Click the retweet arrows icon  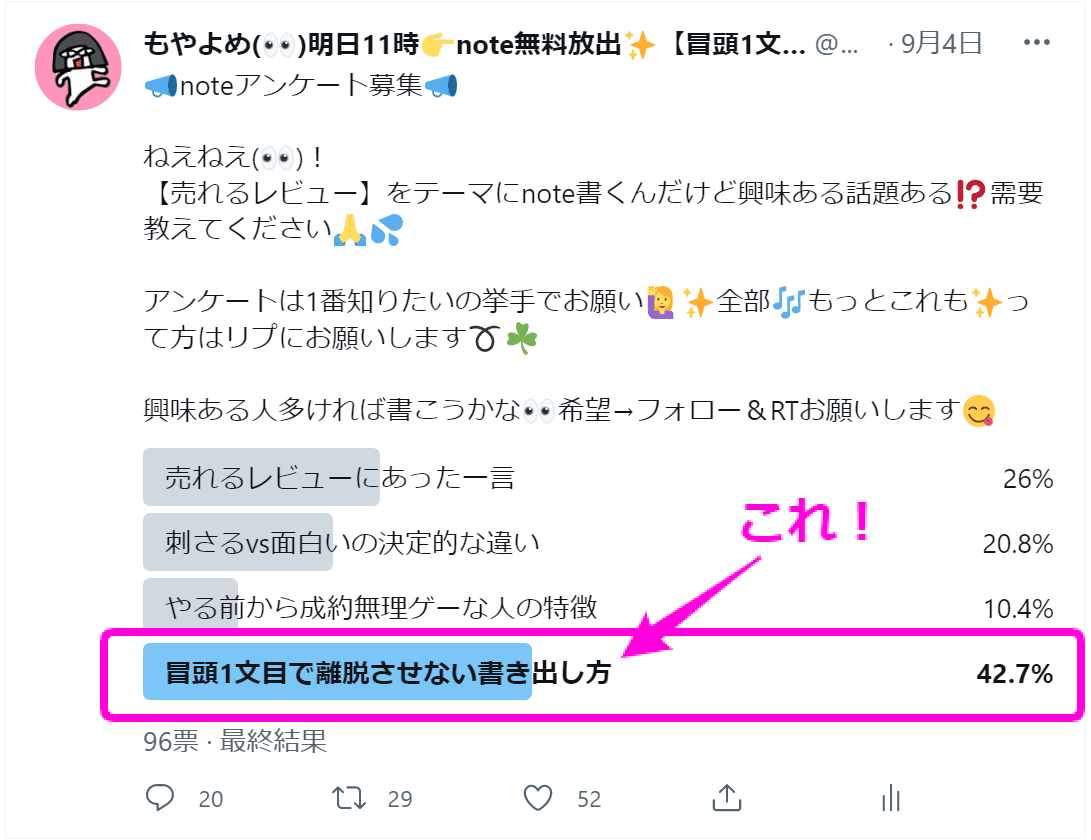click(x=349, y=798)
